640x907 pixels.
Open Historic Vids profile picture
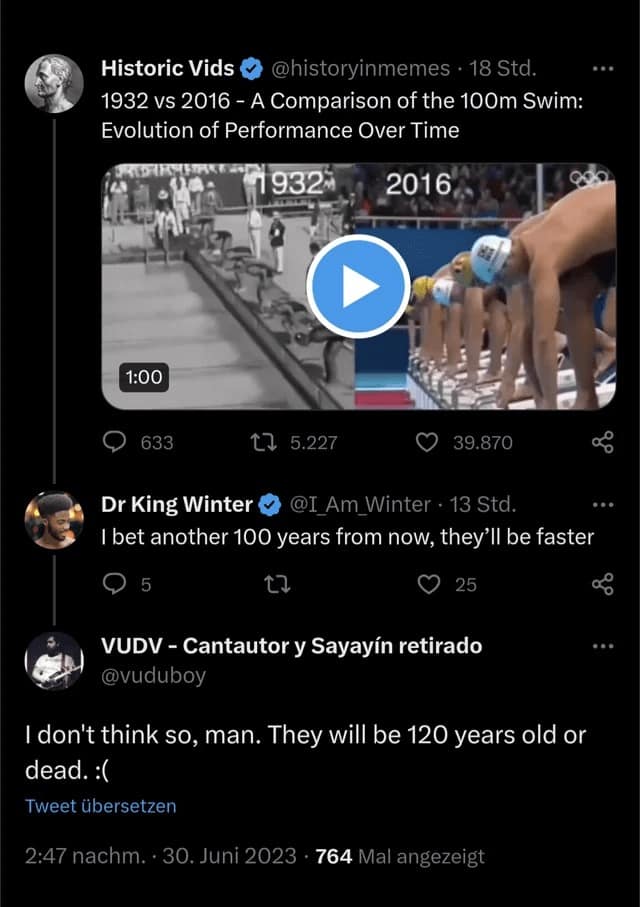[54, 83]
